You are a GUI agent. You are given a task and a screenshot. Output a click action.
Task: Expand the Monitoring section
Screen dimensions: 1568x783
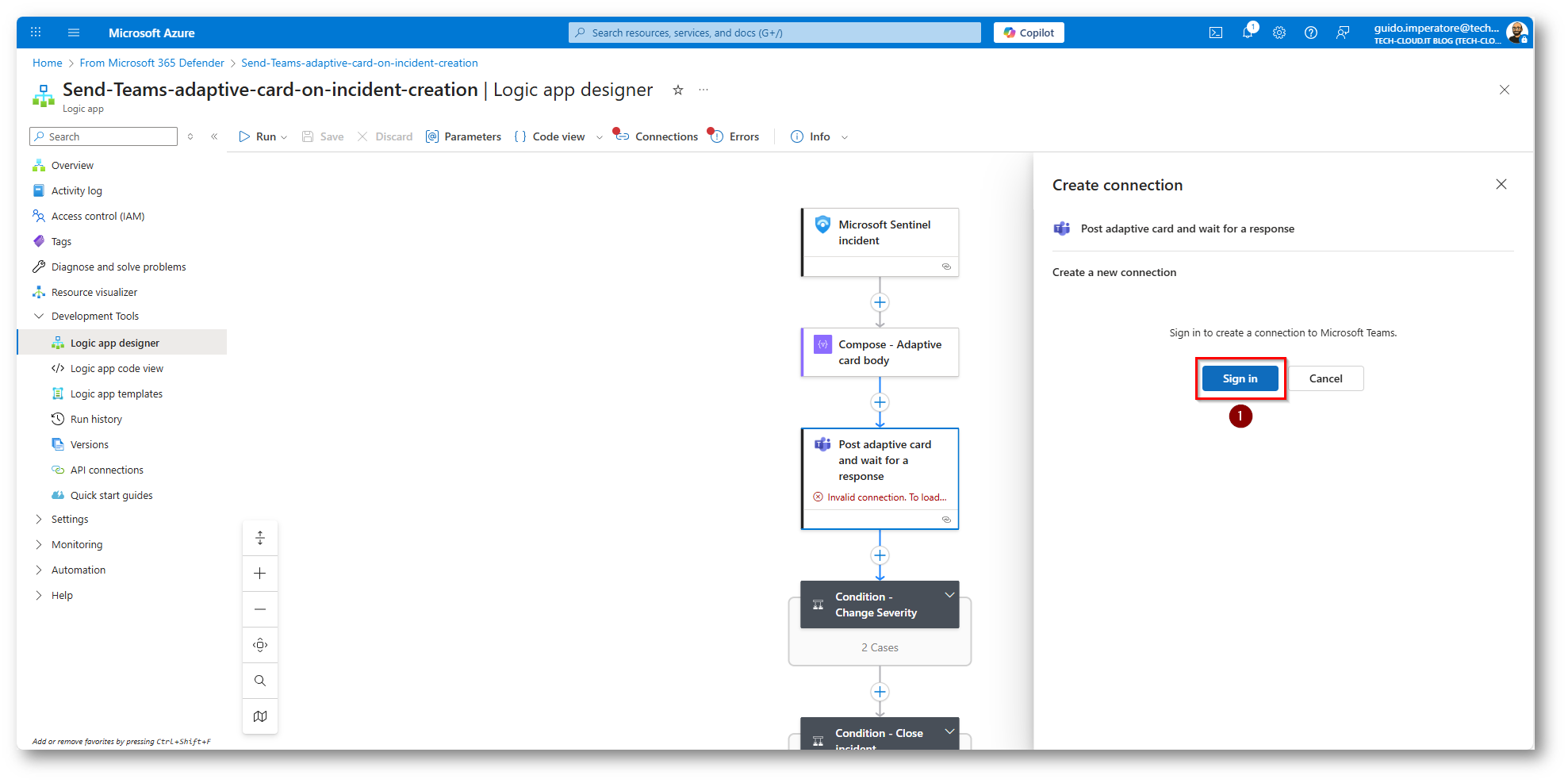coord(39,544)
